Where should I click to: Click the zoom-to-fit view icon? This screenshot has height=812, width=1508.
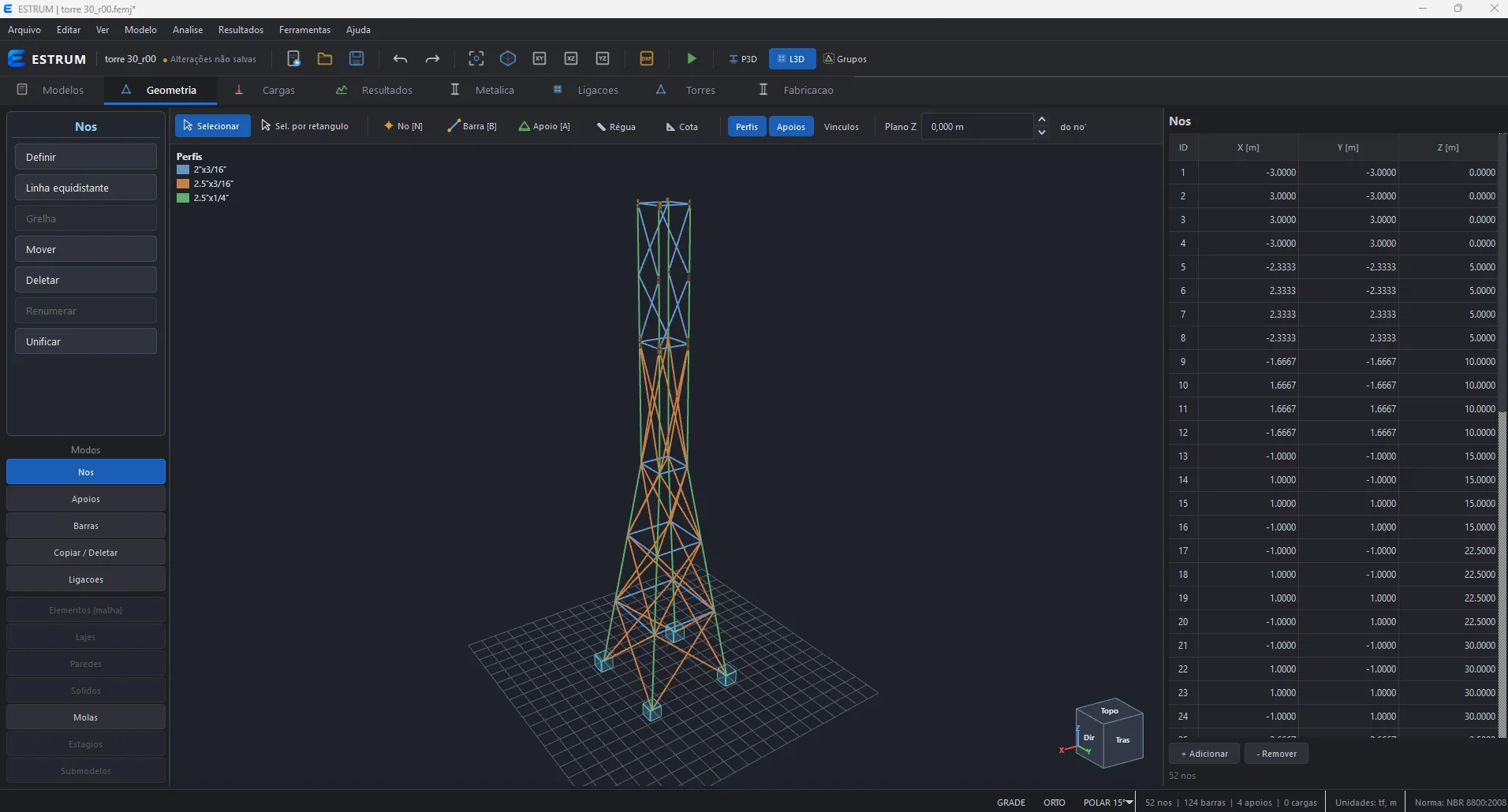point(476,58)
